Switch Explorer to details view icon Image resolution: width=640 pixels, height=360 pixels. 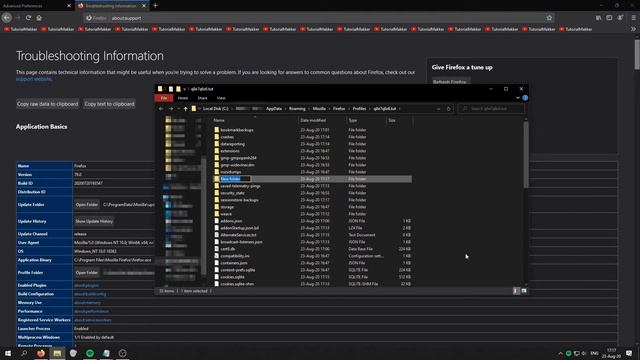coord(516,291)
